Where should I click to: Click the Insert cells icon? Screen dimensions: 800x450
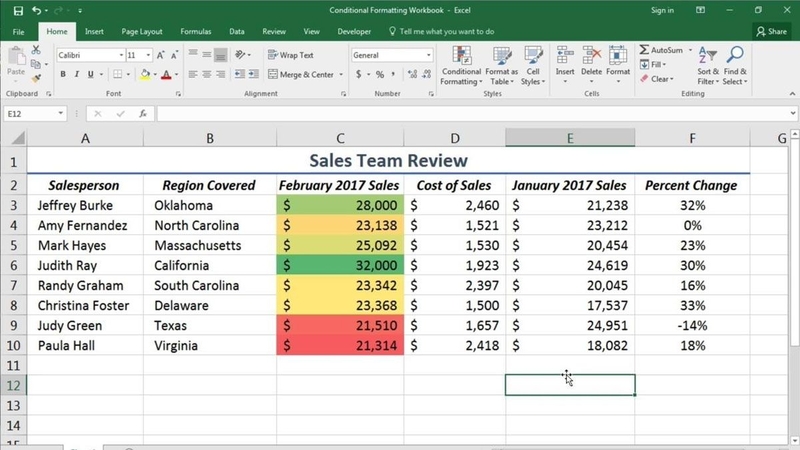[565, 55]
